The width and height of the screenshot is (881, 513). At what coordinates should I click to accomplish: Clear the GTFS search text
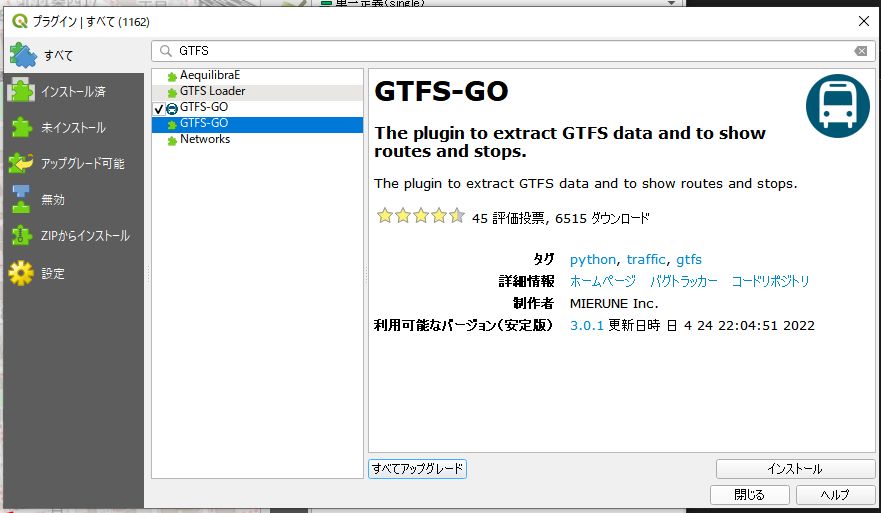tap(861, 51)
